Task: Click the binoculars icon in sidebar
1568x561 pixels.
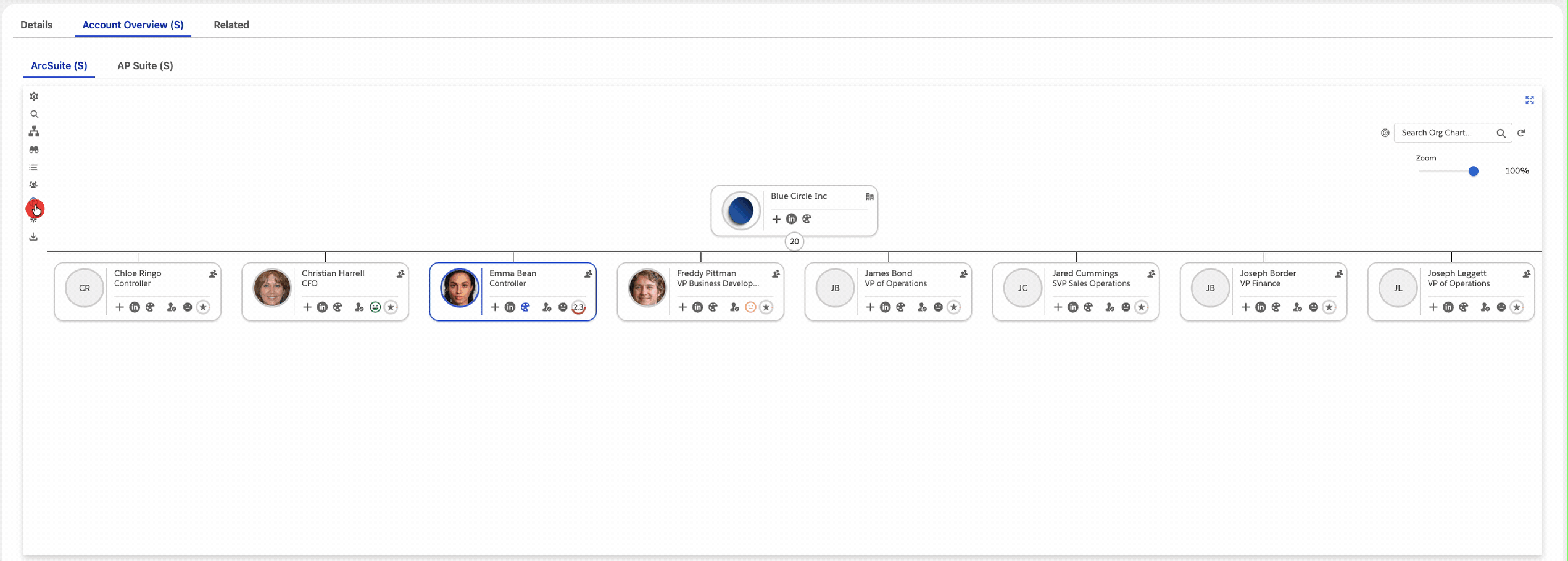Action: (34, 149)
